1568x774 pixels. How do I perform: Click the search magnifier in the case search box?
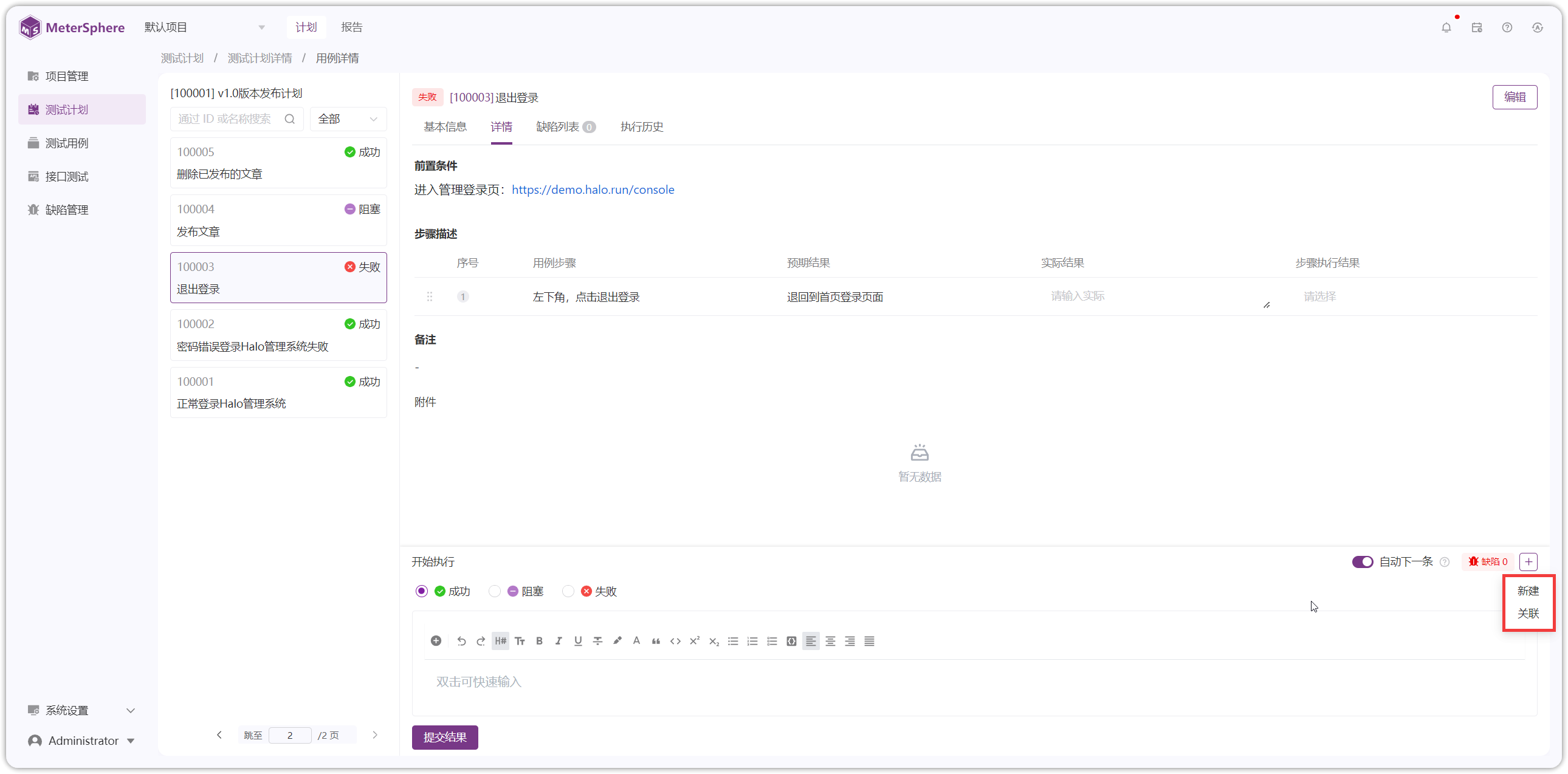[290, 119]
